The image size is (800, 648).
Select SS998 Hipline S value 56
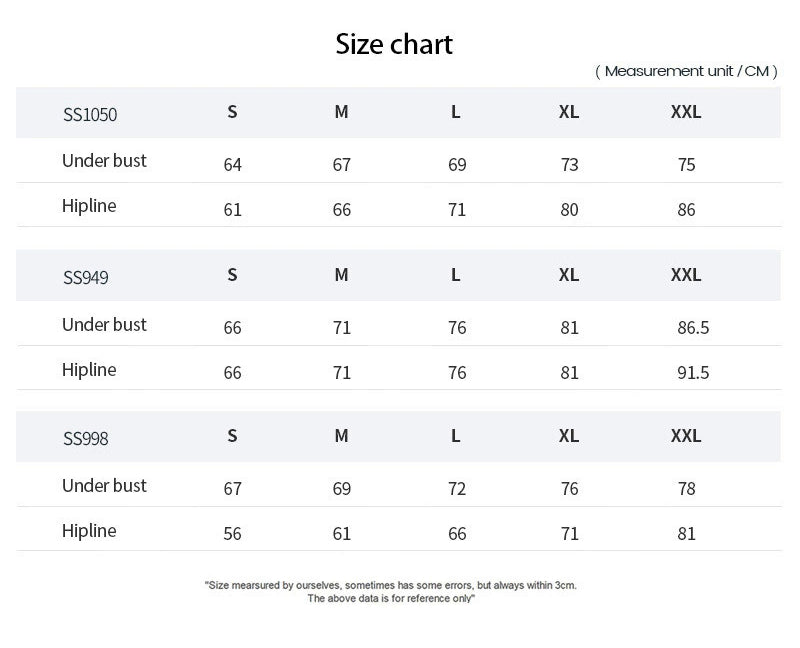pyautogui.click(x=233, y=534)
